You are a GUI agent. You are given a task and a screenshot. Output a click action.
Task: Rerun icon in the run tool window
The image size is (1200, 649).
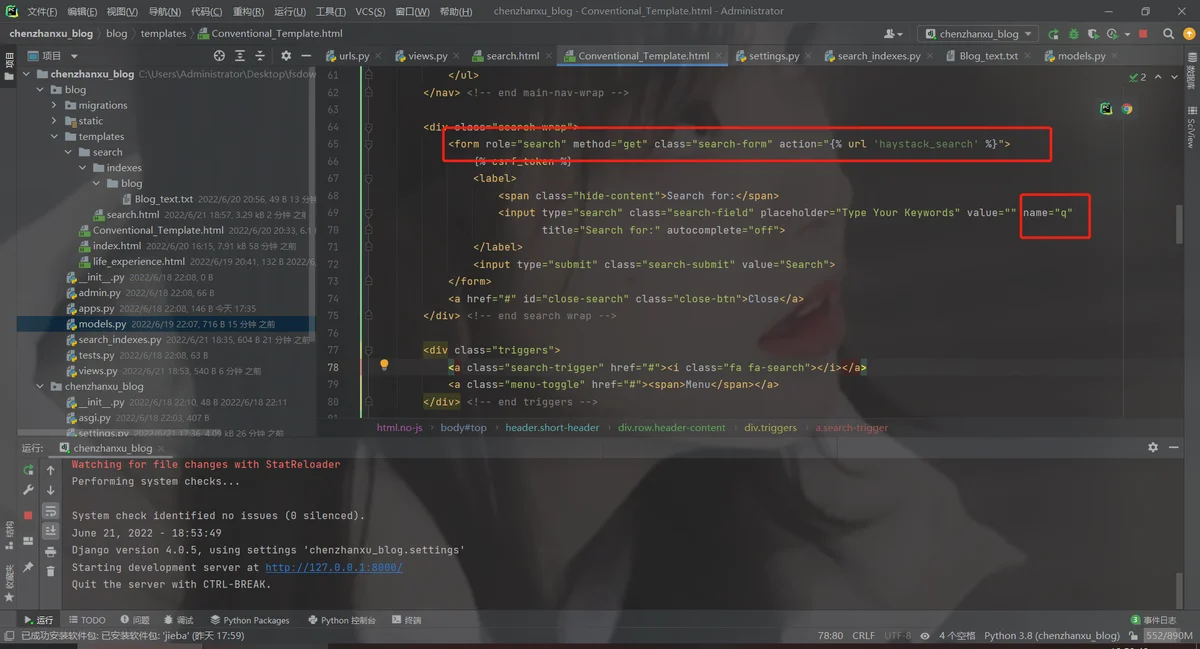[29, 470]
